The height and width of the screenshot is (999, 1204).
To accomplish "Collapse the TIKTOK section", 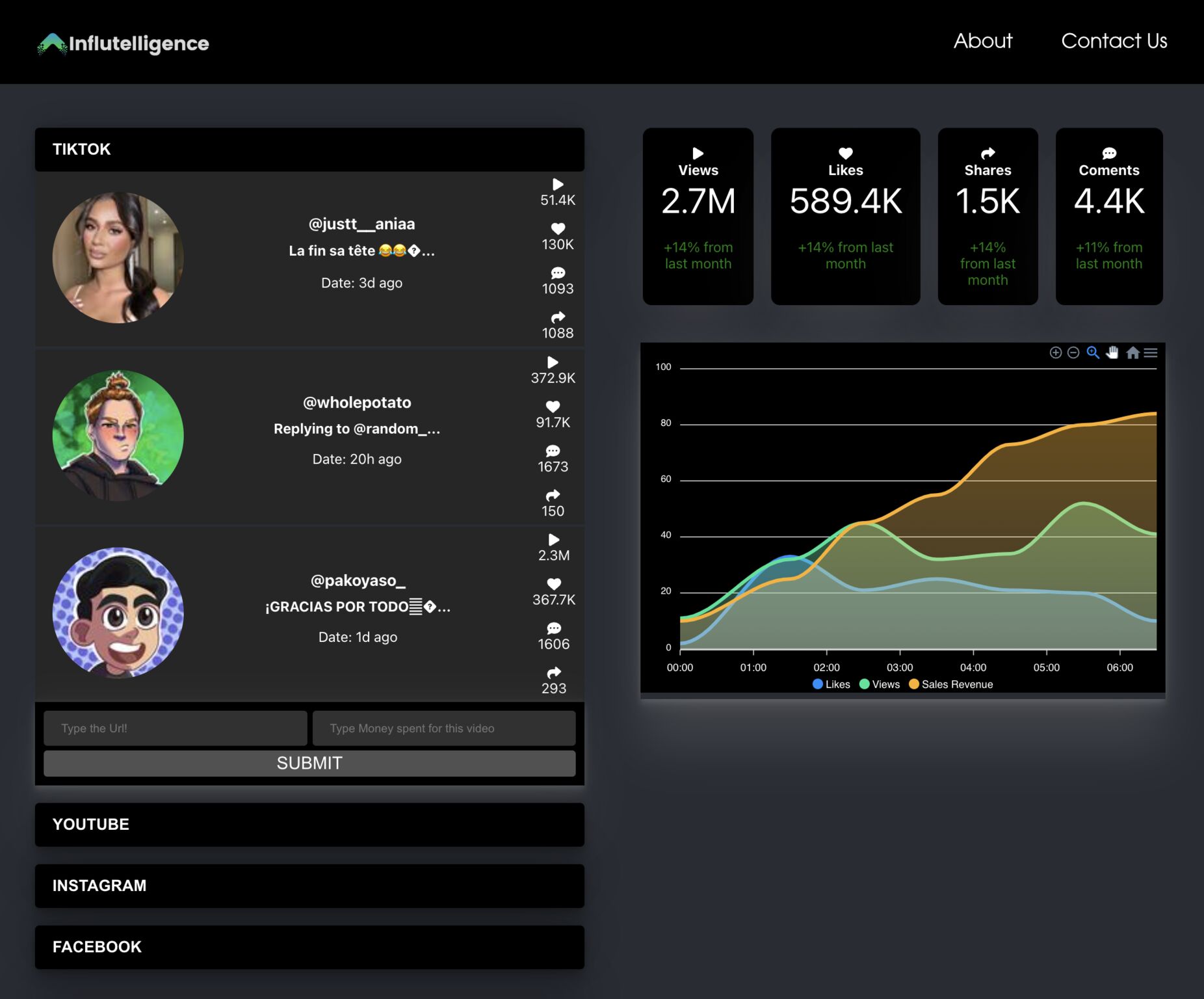I will (309, 150).
